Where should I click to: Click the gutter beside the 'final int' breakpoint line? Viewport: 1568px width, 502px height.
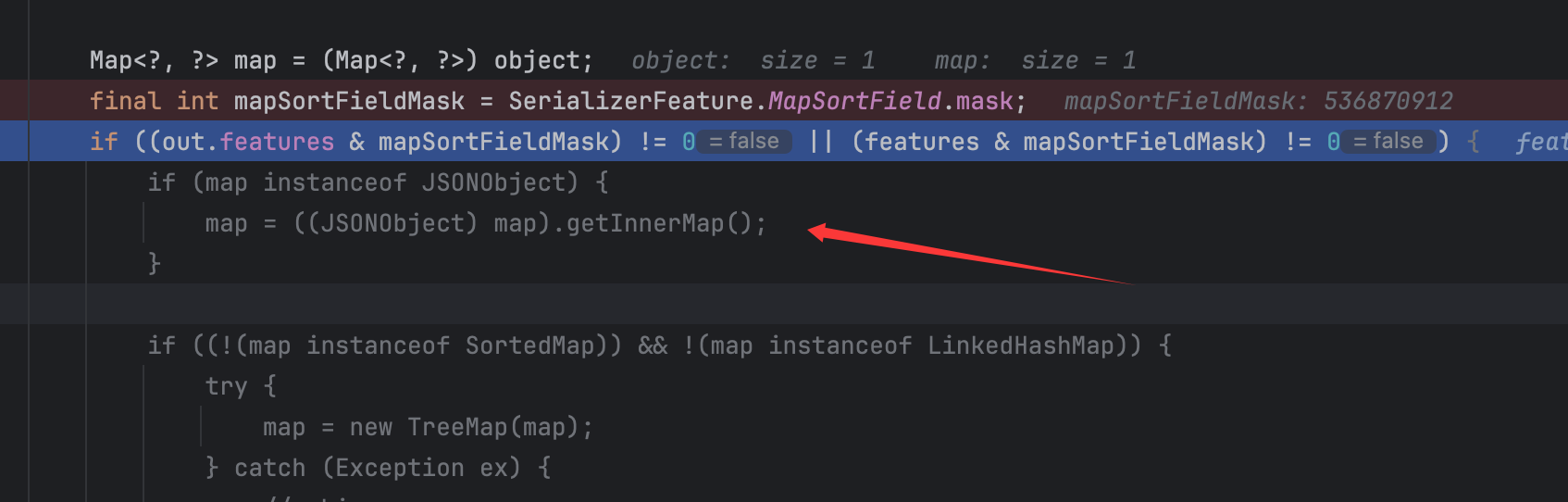(14, 101)
